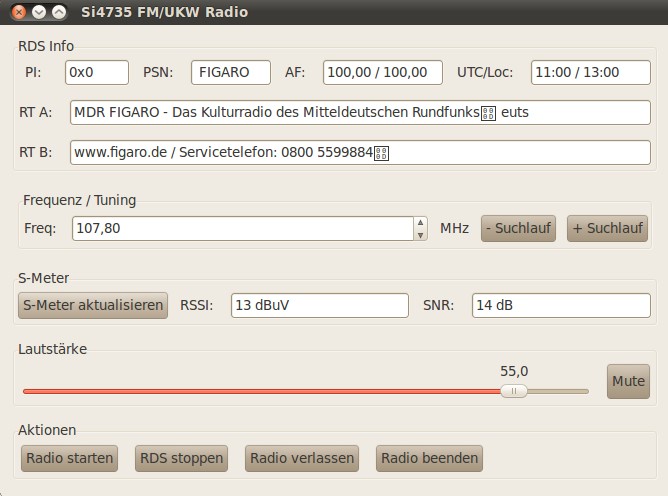Close the Si4735 FM/UKW Radio window
The height and width of the screenshot is (496, 668).
coord(19,12)
